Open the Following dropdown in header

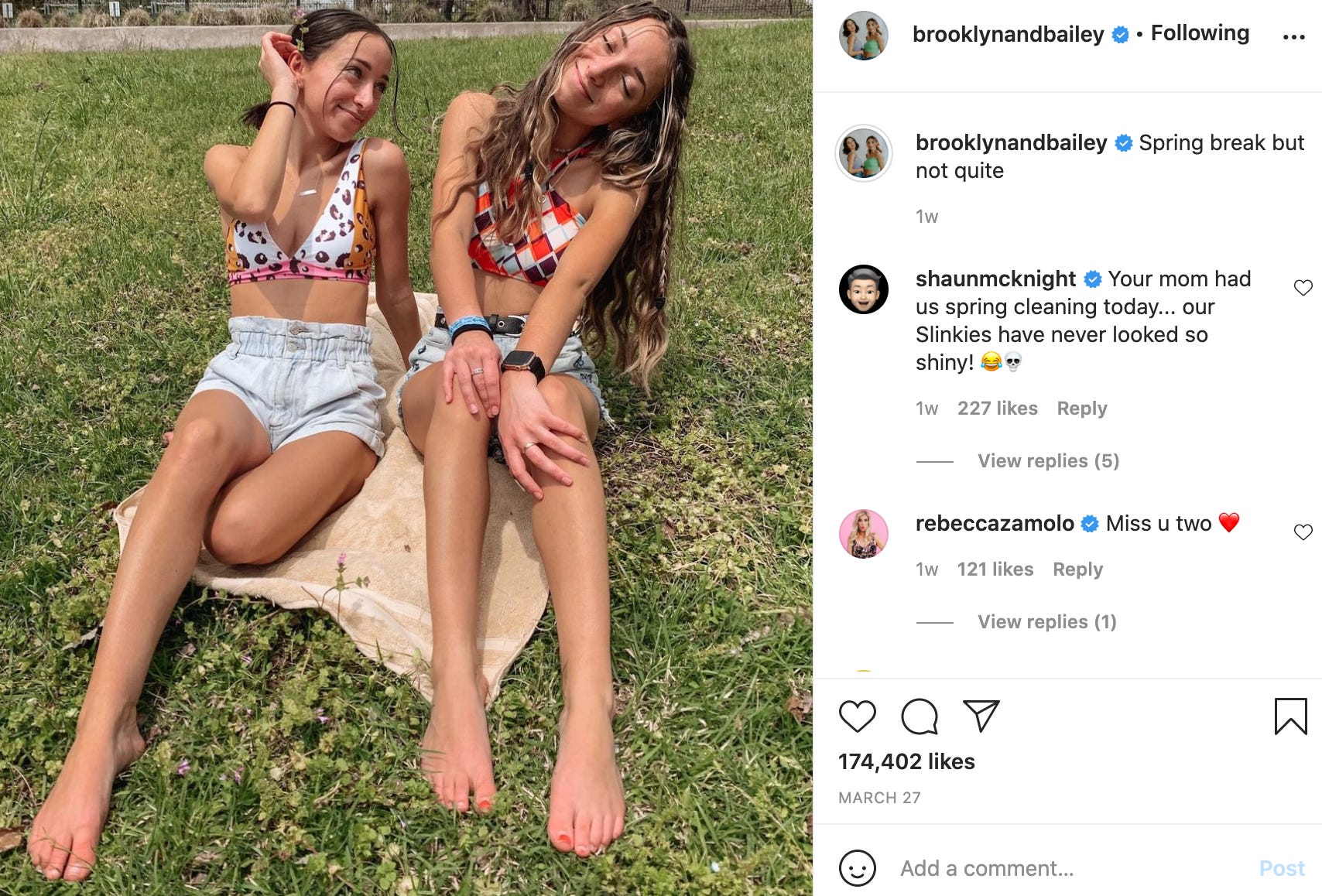(x=1200, y=33)
